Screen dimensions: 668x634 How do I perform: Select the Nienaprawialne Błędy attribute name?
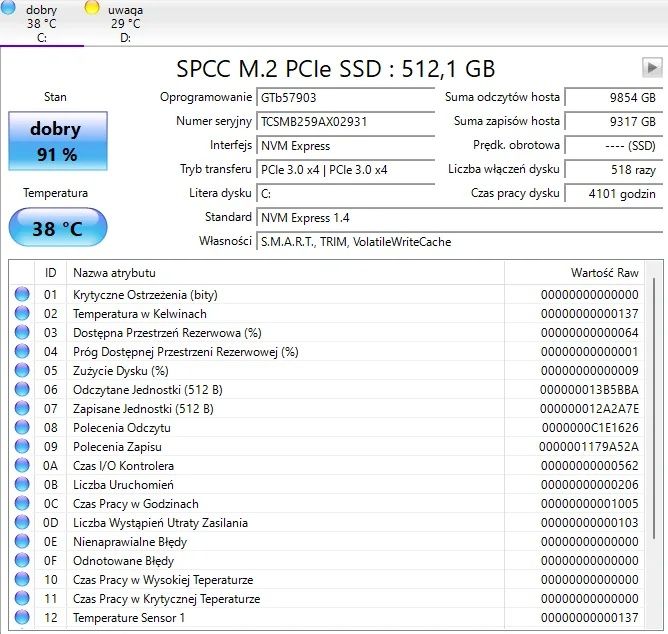pos(130,542)
